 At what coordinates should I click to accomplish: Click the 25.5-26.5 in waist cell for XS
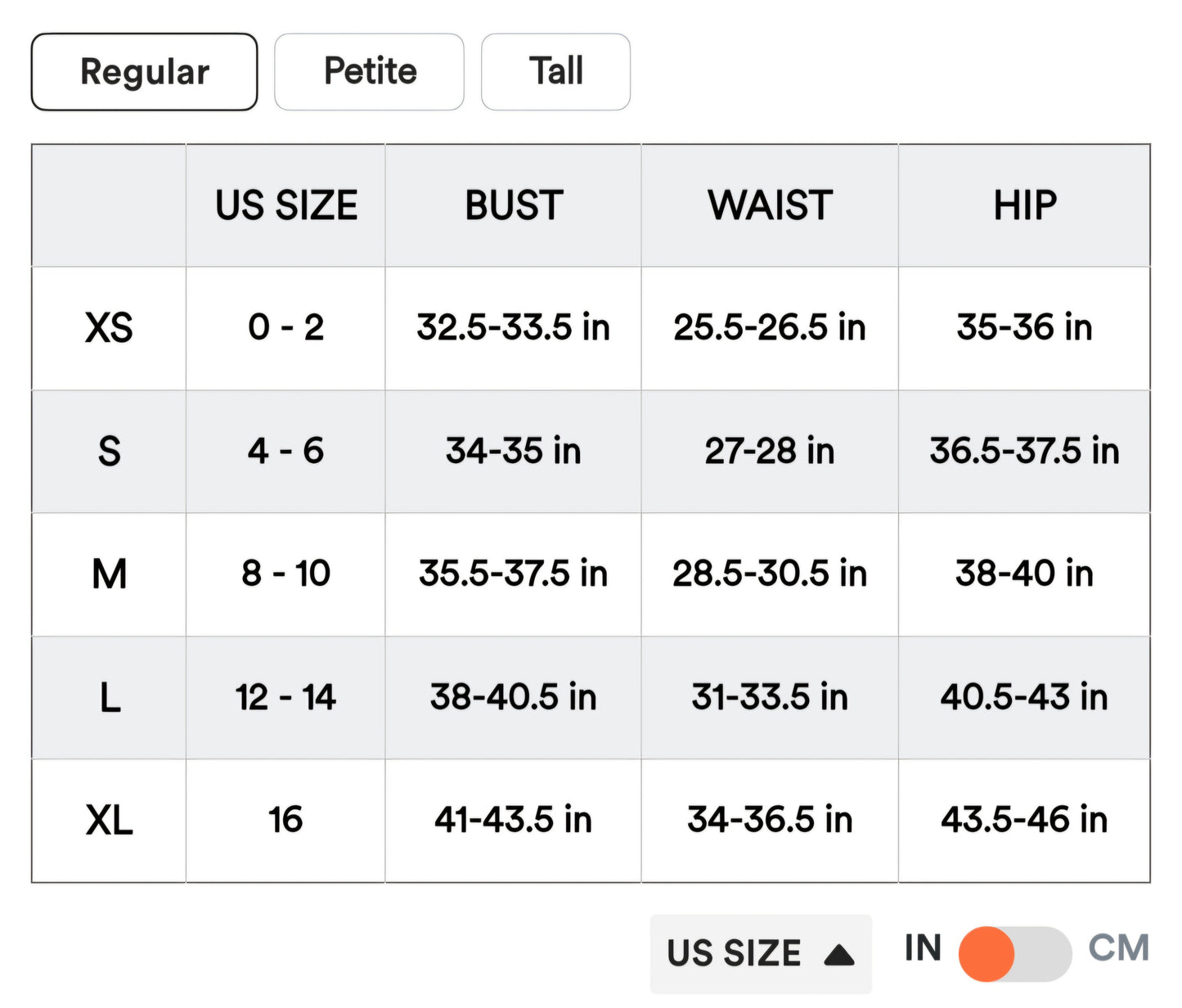click(770, 328)
